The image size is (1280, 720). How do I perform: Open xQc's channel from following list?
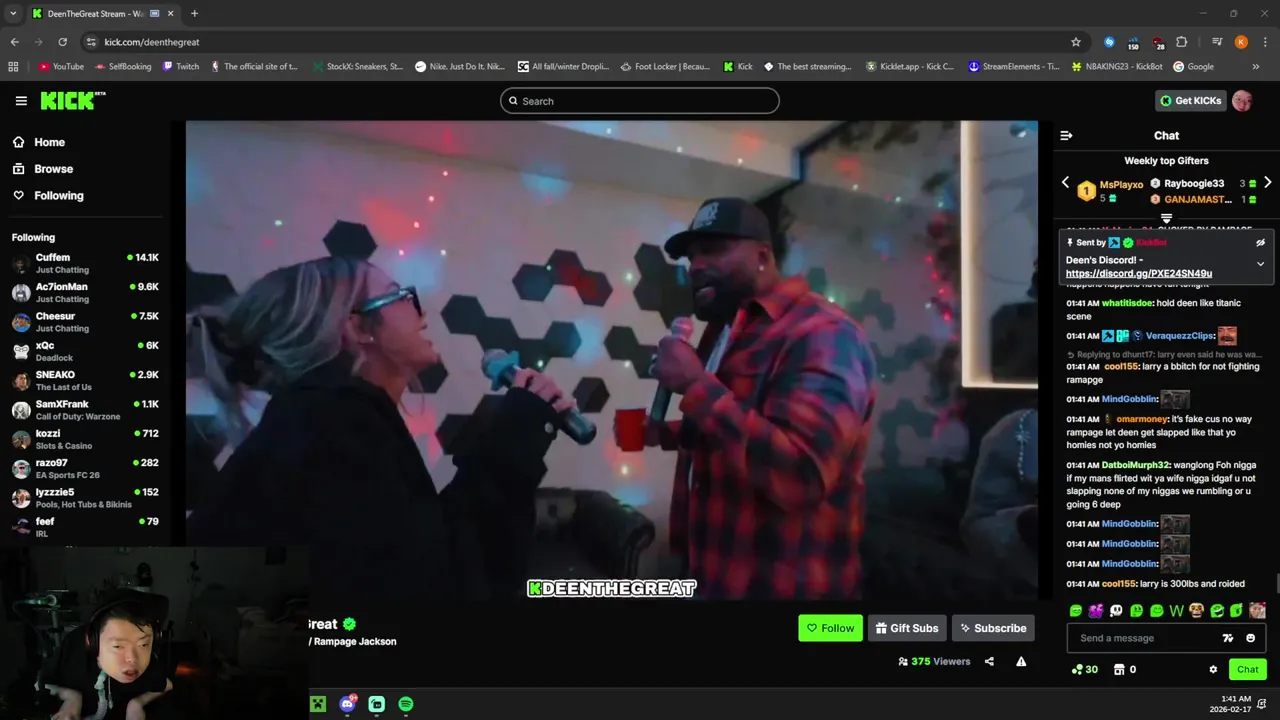[x=85, y=351]
